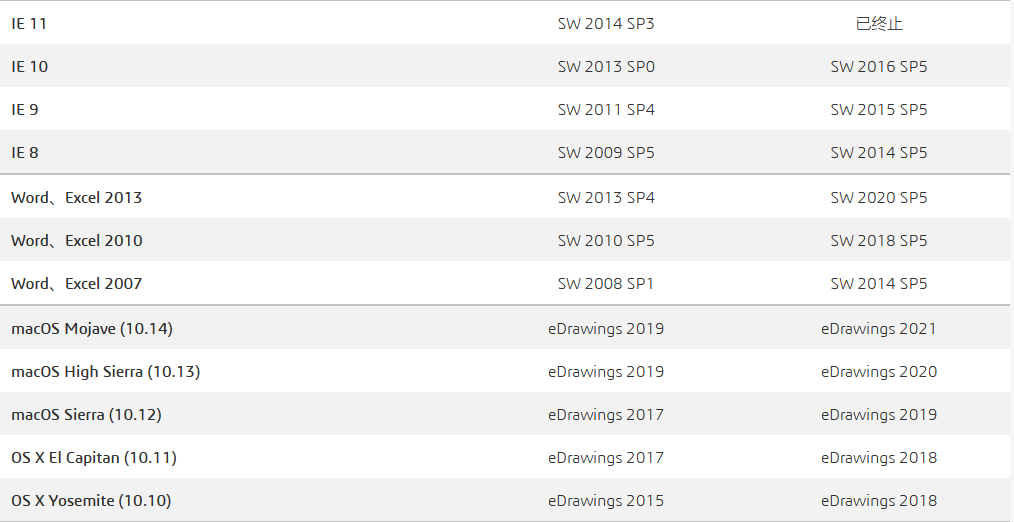This screenshot has height=522, width=1014.
Task: Click eDrawings 2021 cell
Action: click(878, 329)
